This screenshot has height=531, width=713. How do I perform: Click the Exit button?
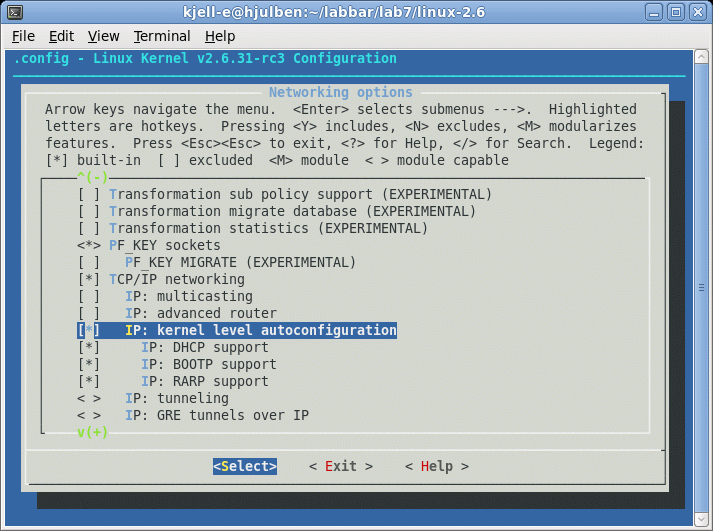341,466
